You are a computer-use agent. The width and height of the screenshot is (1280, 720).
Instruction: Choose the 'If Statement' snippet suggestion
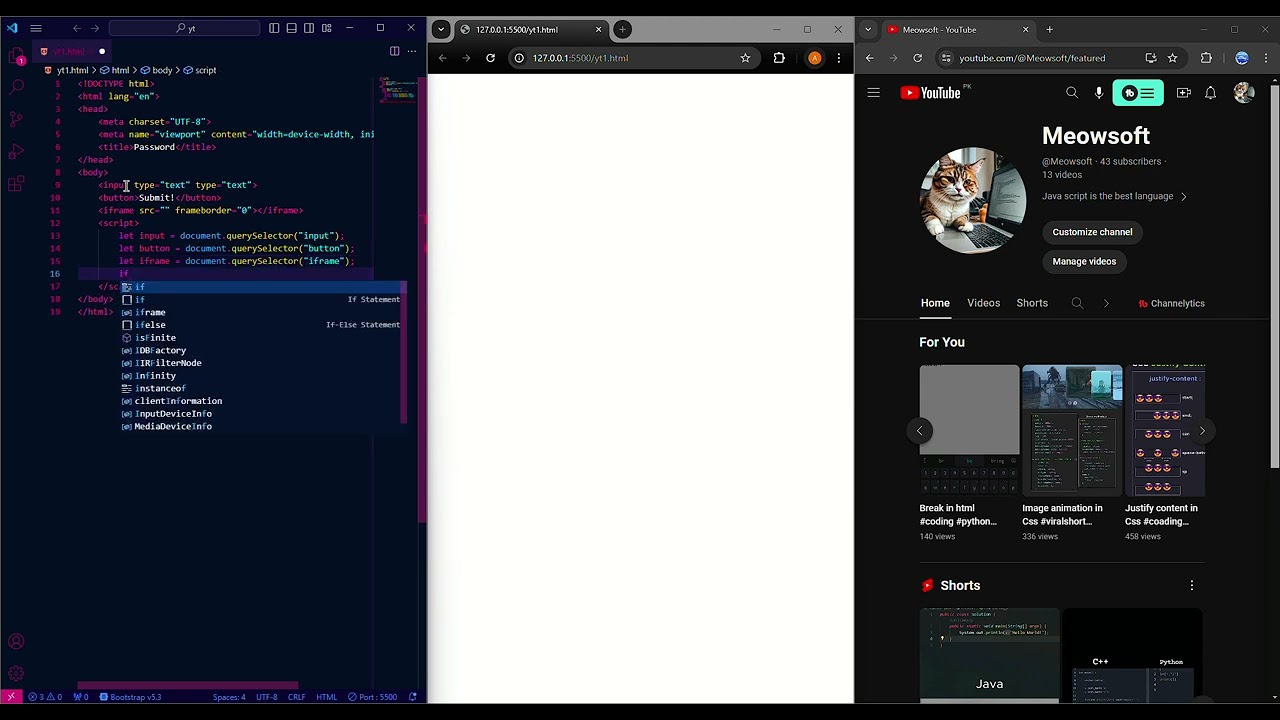tap(260, 299)
